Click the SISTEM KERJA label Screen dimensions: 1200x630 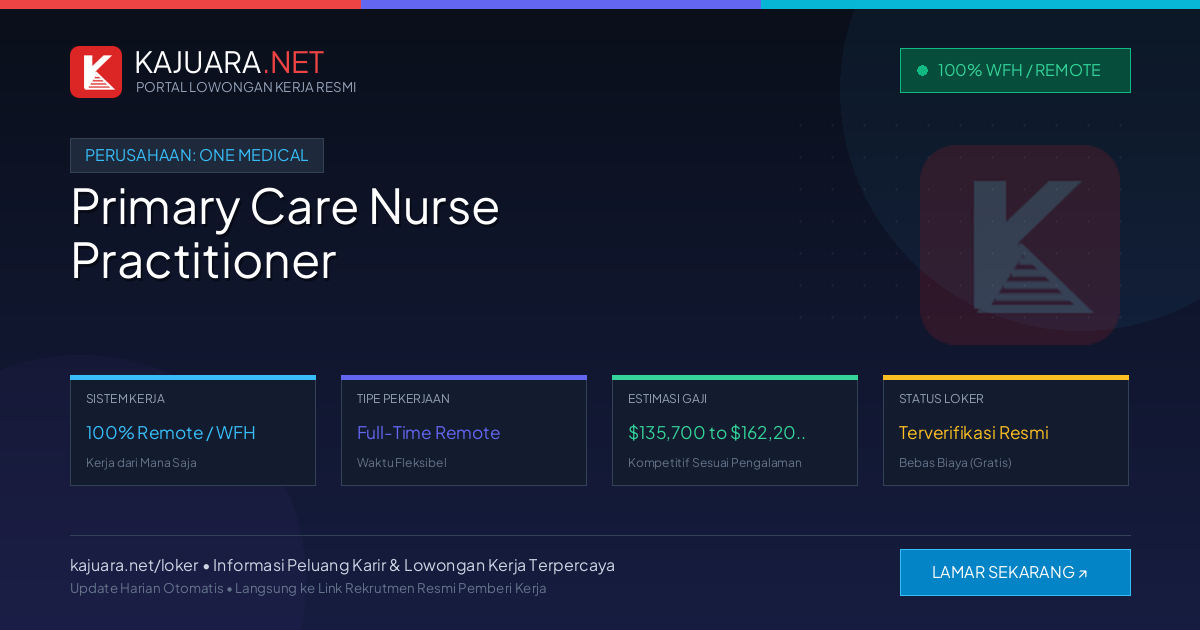125,398
